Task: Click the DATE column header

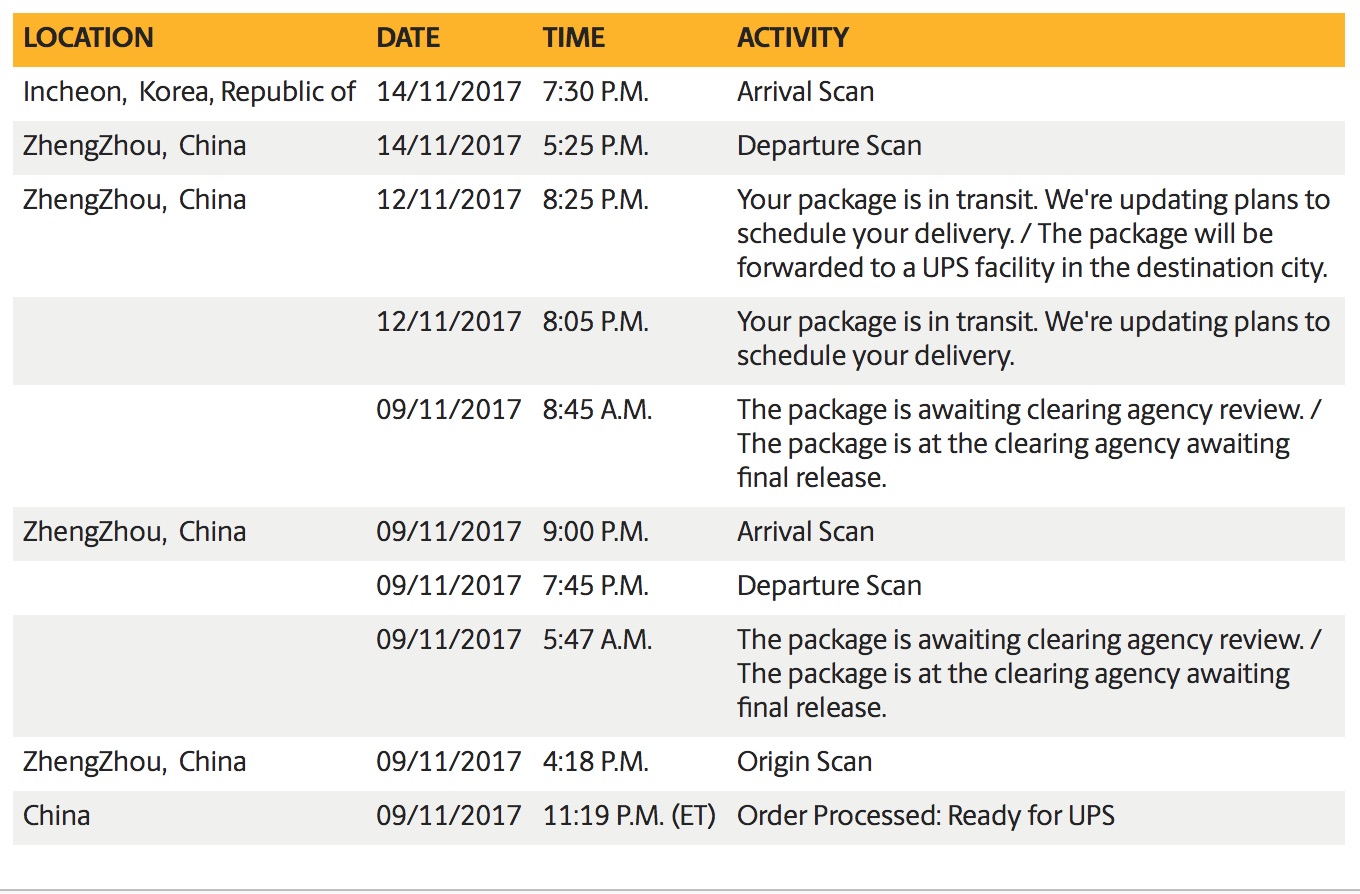Action: [408, 38]
